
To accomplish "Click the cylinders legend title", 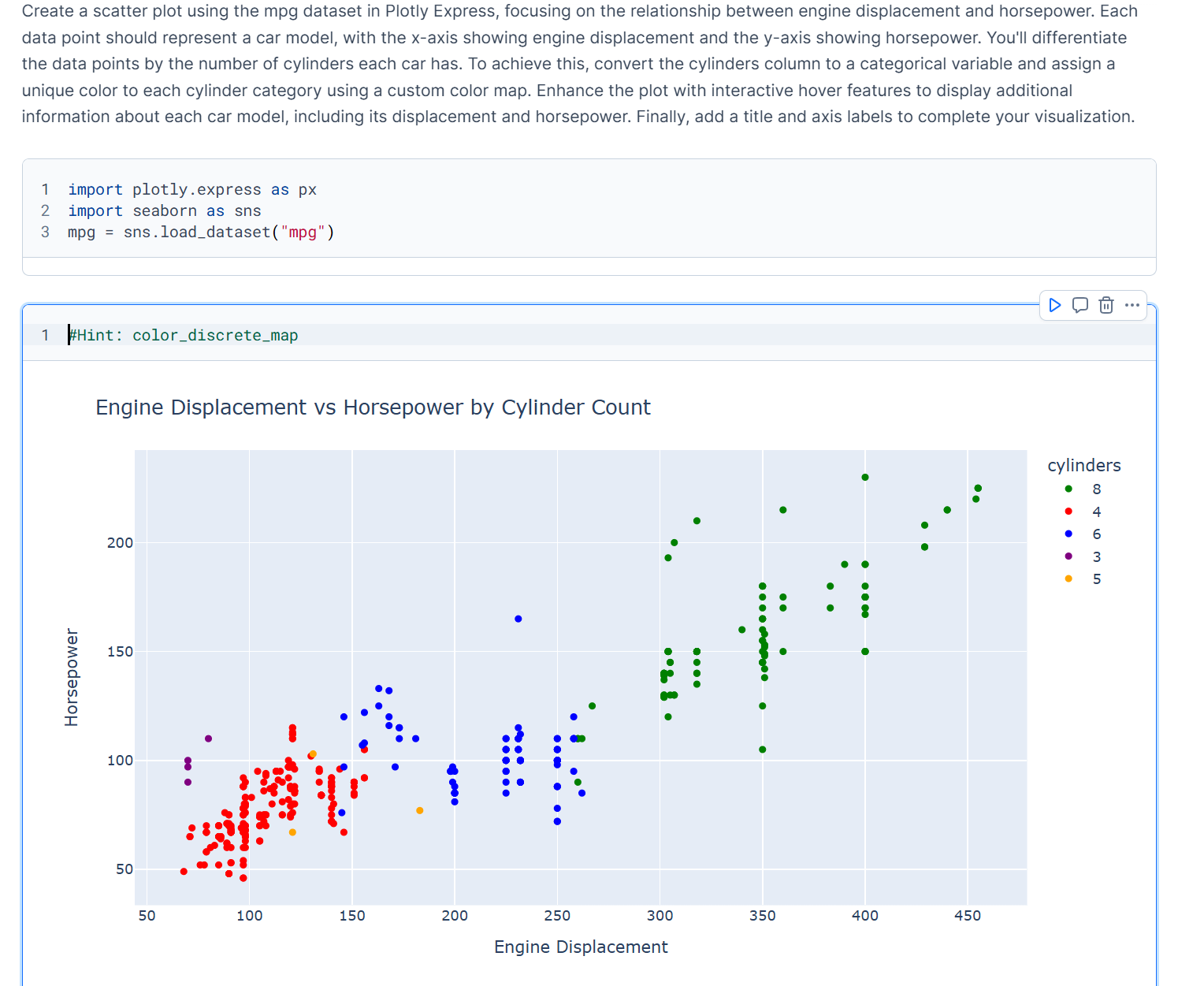I will pyautogui.click(x=1083, y=465).
